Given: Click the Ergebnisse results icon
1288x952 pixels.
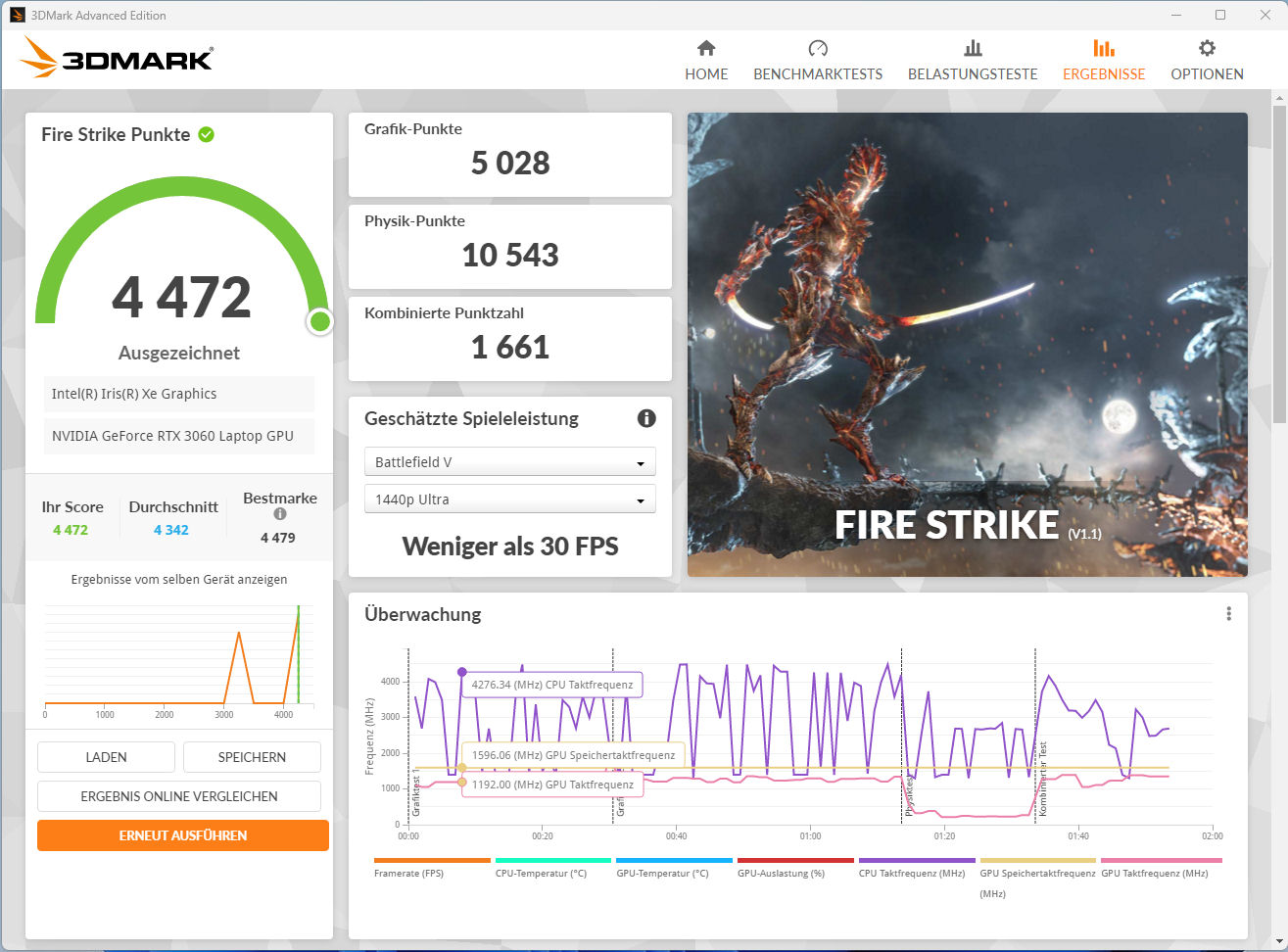Looking at the screenshot, I should [x=1104, y=48].
